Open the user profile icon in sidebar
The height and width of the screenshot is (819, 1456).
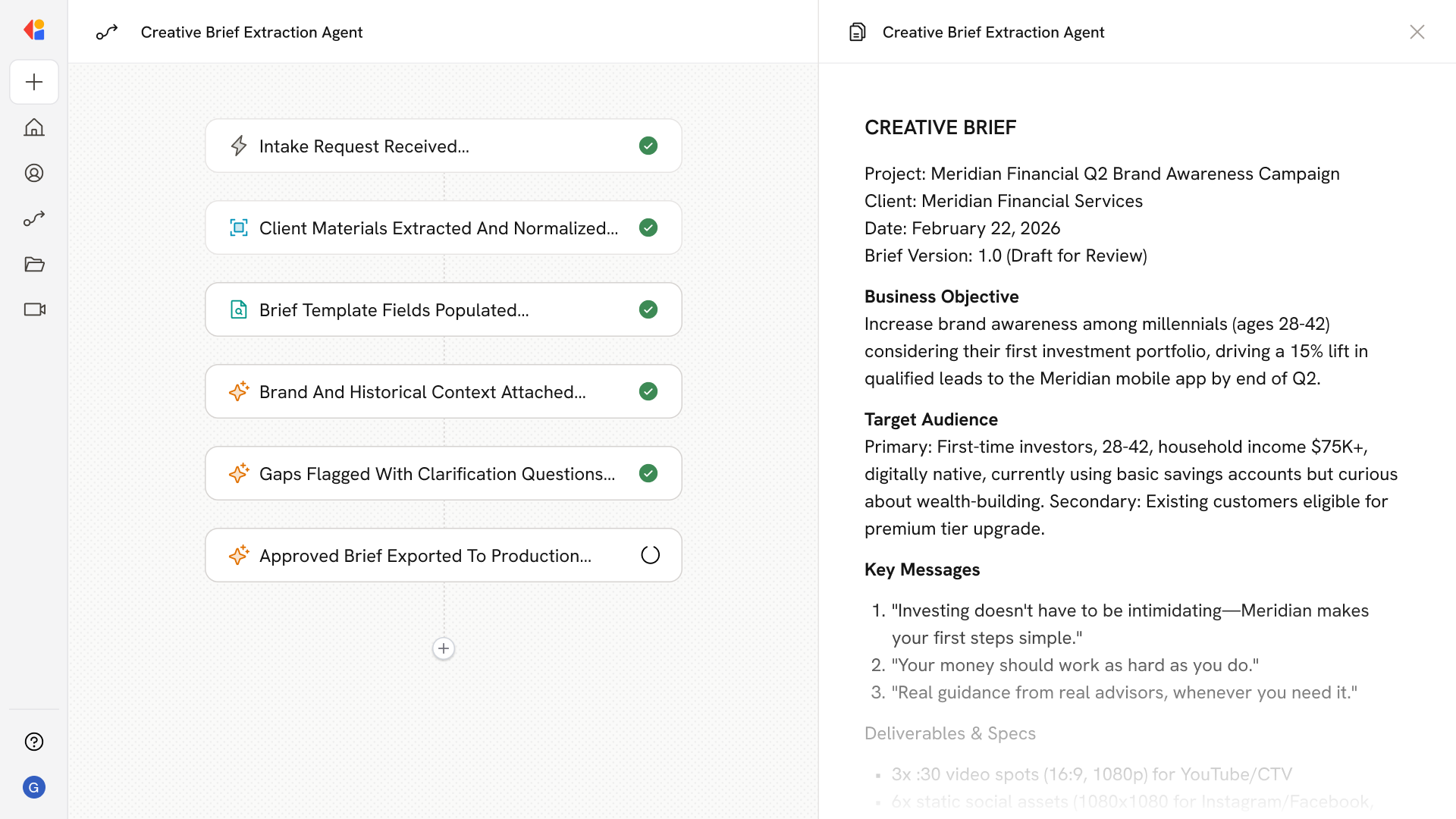[34, 173]
